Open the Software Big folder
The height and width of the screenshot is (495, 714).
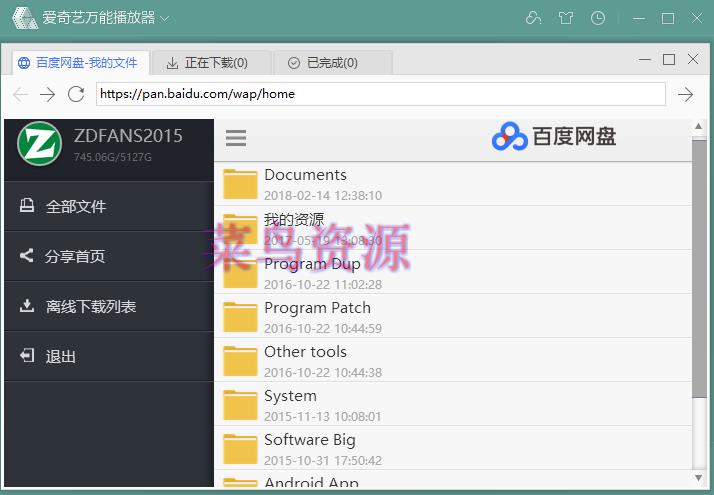click(453, 449)
